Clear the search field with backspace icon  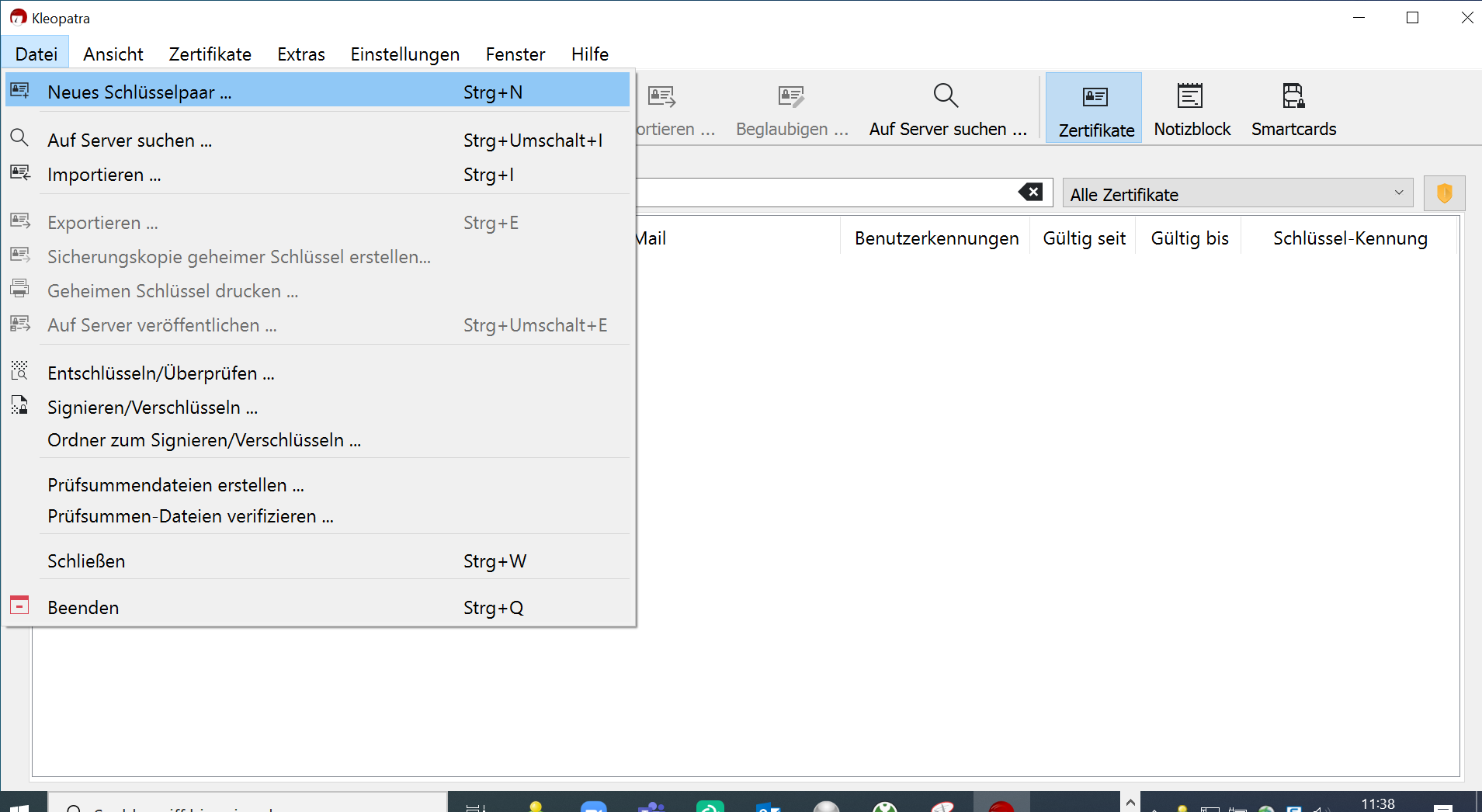1030,193
